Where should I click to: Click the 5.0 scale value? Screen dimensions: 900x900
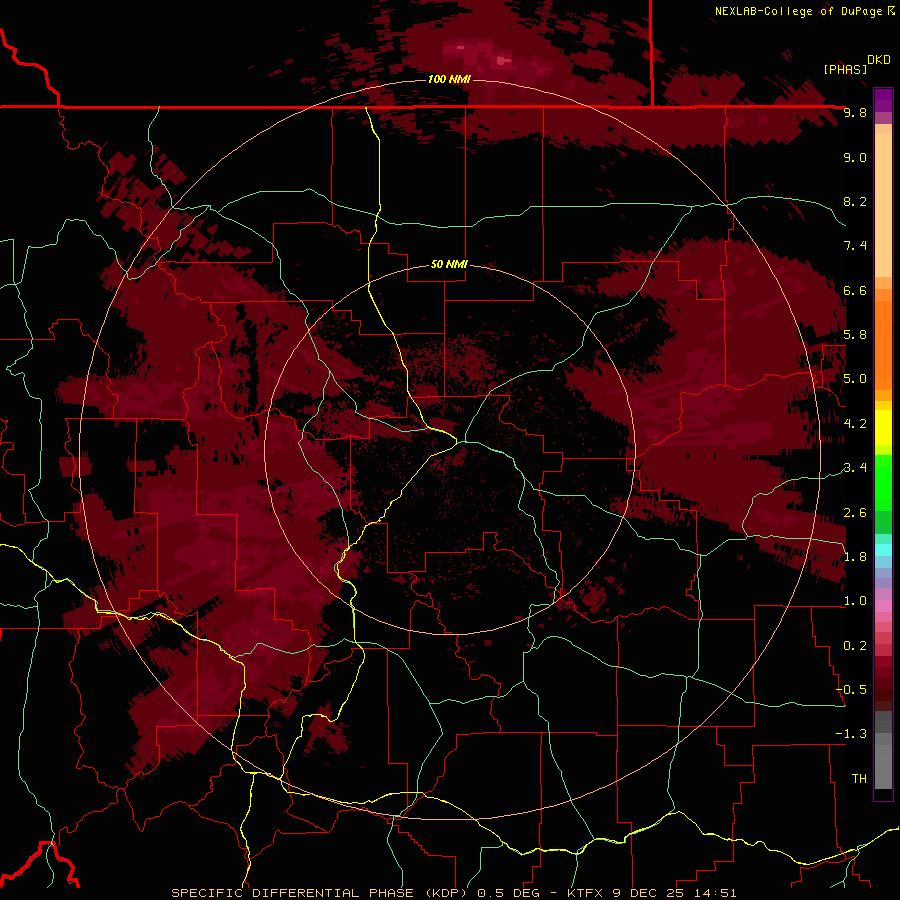855,379
